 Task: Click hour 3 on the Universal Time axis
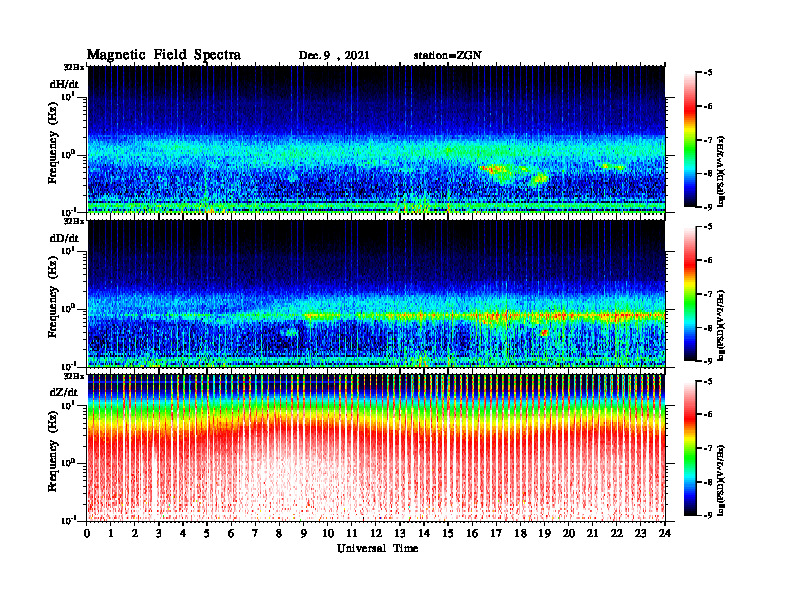[159, 533]
